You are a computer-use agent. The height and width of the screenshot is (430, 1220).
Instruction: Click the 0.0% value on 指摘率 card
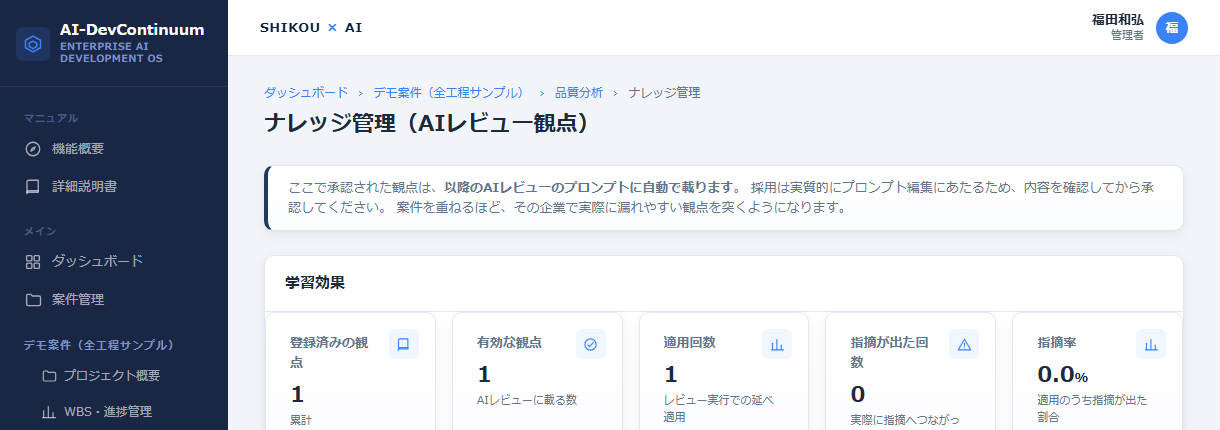coord(1063,375)
